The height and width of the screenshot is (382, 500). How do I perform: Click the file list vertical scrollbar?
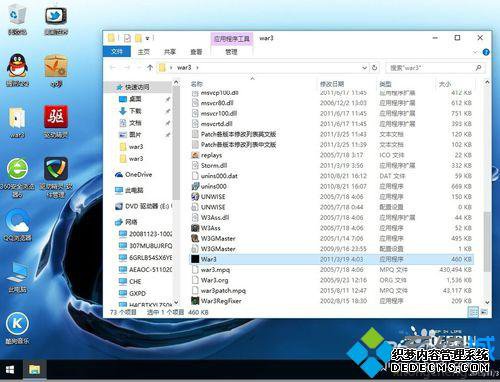click(487, 241)
